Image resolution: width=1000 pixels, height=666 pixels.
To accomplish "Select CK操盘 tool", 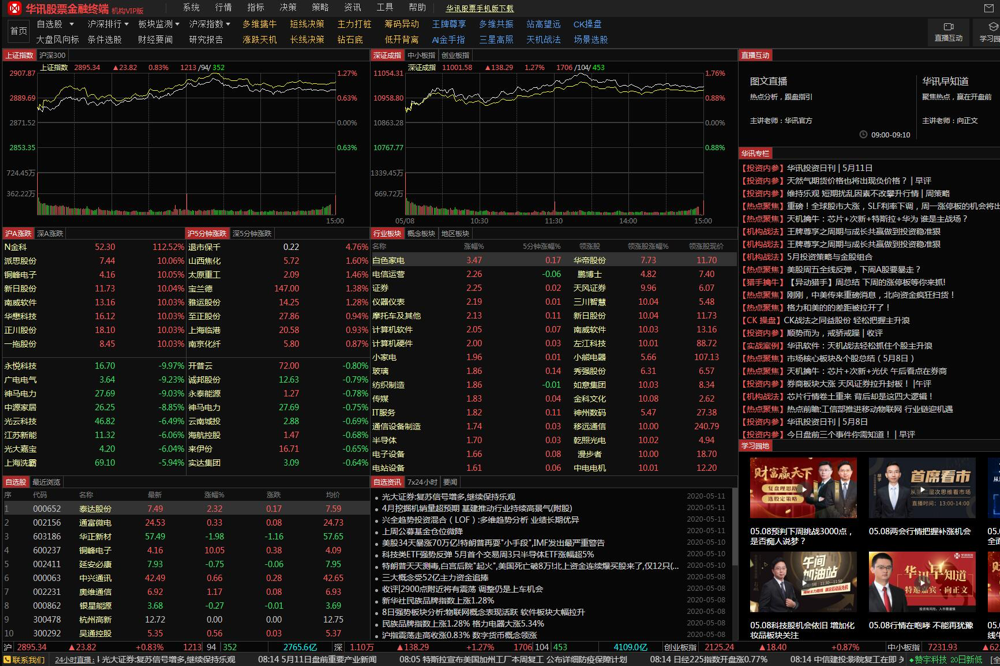I will 587,24.
